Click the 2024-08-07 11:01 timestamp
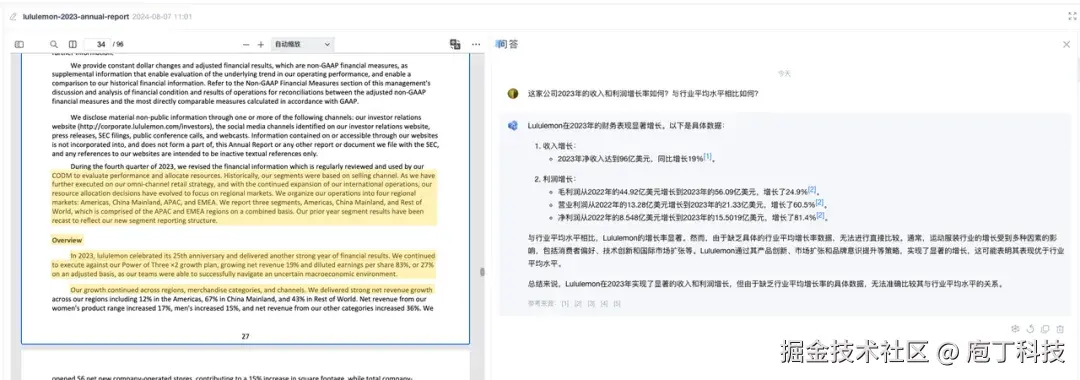Screen dimensions: 1080x380 coord(162,17)
